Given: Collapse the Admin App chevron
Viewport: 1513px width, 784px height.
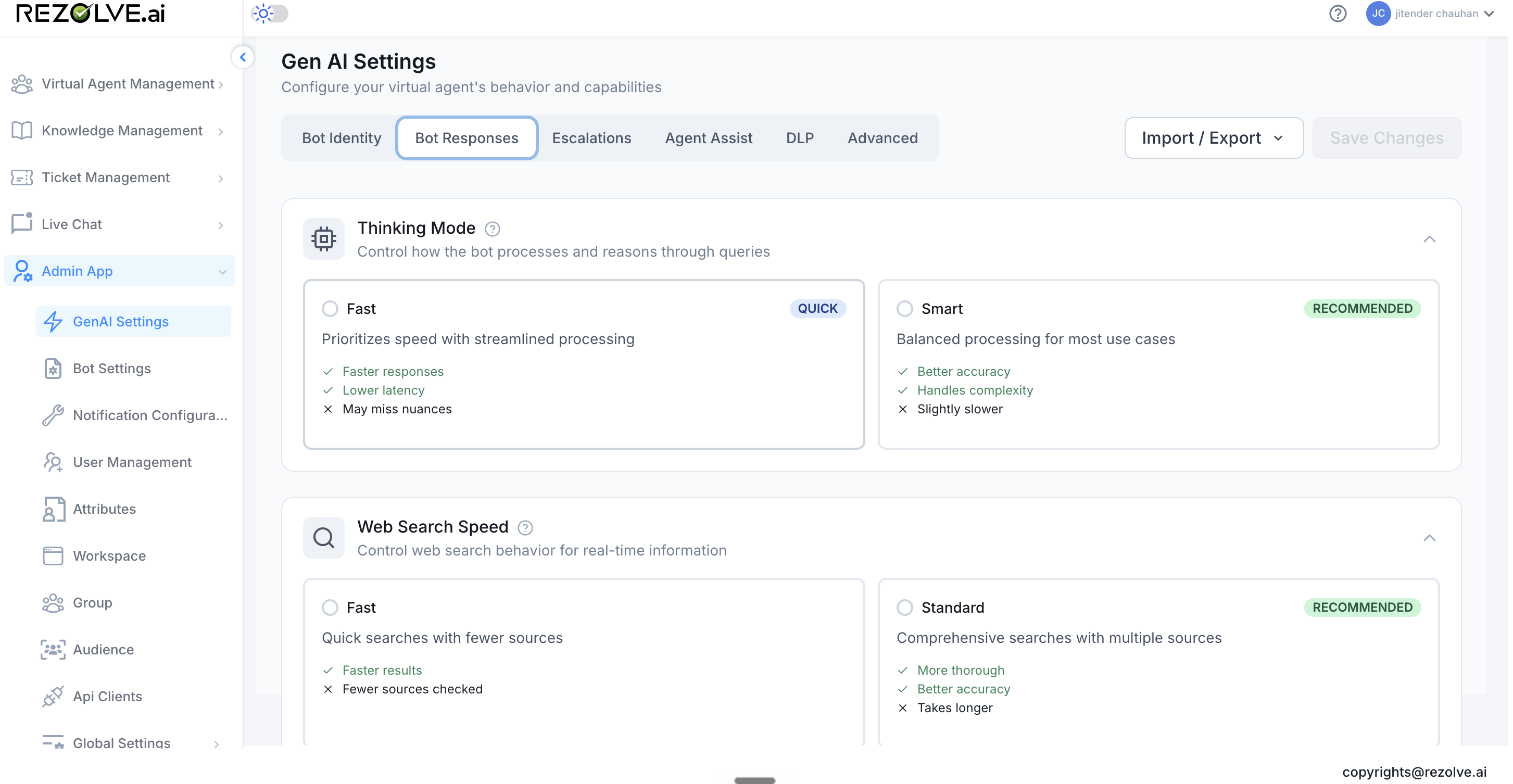Looking at the screenshot, I should point(223,272).
